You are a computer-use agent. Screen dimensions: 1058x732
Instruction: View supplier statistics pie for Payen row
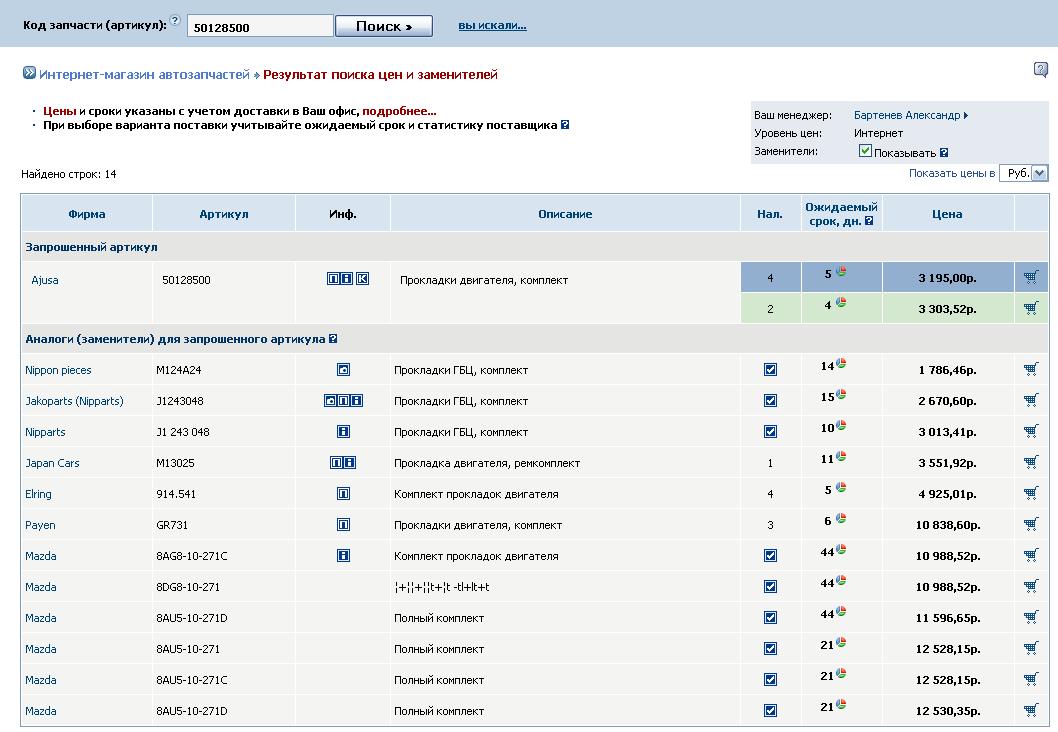coord(841,519)
